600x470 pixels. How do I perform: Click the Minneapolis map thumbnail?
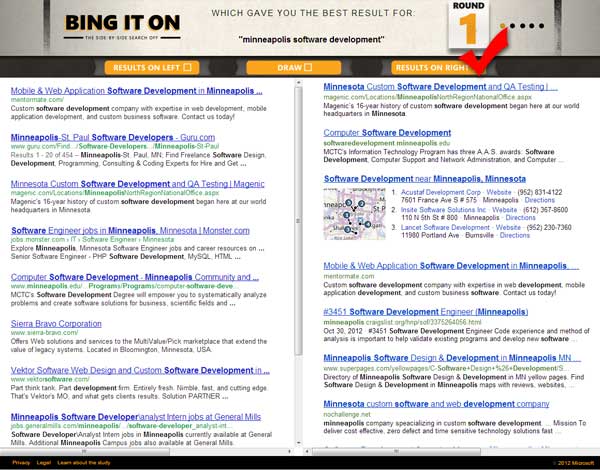(x=354, y=214)
